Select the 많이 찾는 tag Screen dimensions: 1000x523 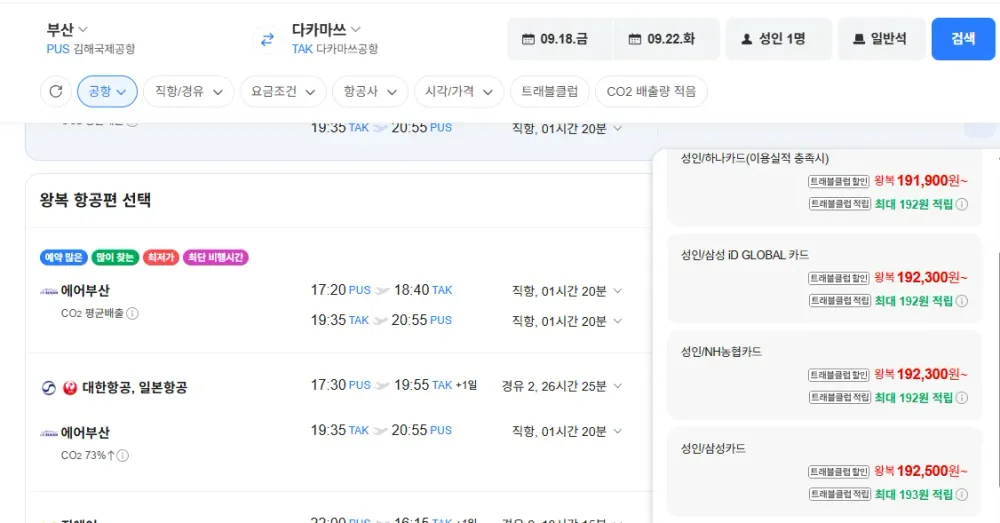(115, 257)
